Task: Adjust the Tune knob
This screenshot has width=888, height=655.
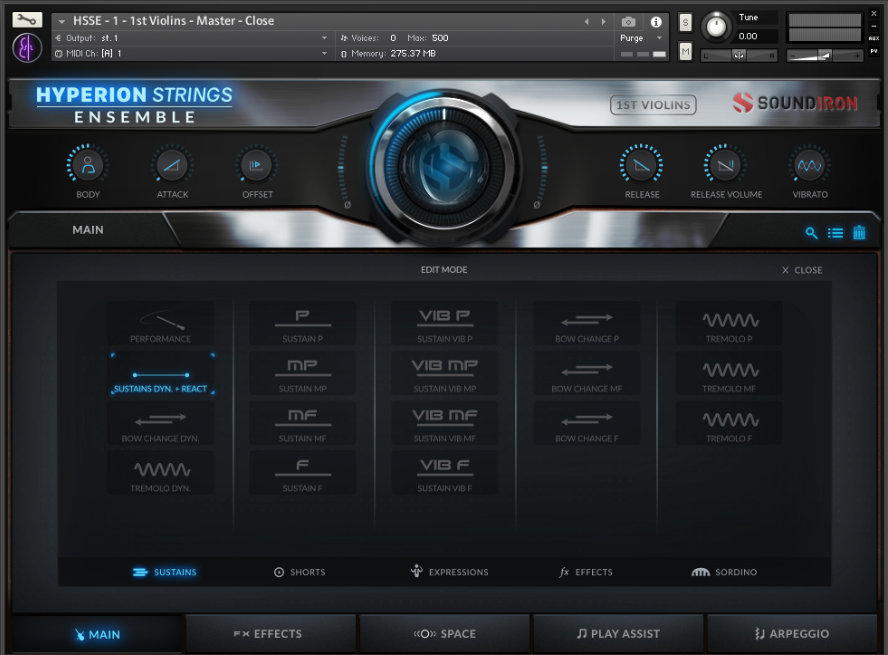Action: click(x=715, y=25)
